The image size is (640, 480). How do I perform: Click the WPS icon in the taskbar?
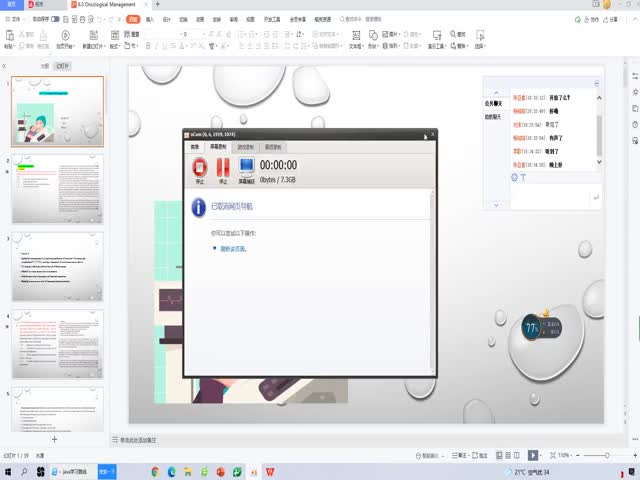[x=270, y=471]
